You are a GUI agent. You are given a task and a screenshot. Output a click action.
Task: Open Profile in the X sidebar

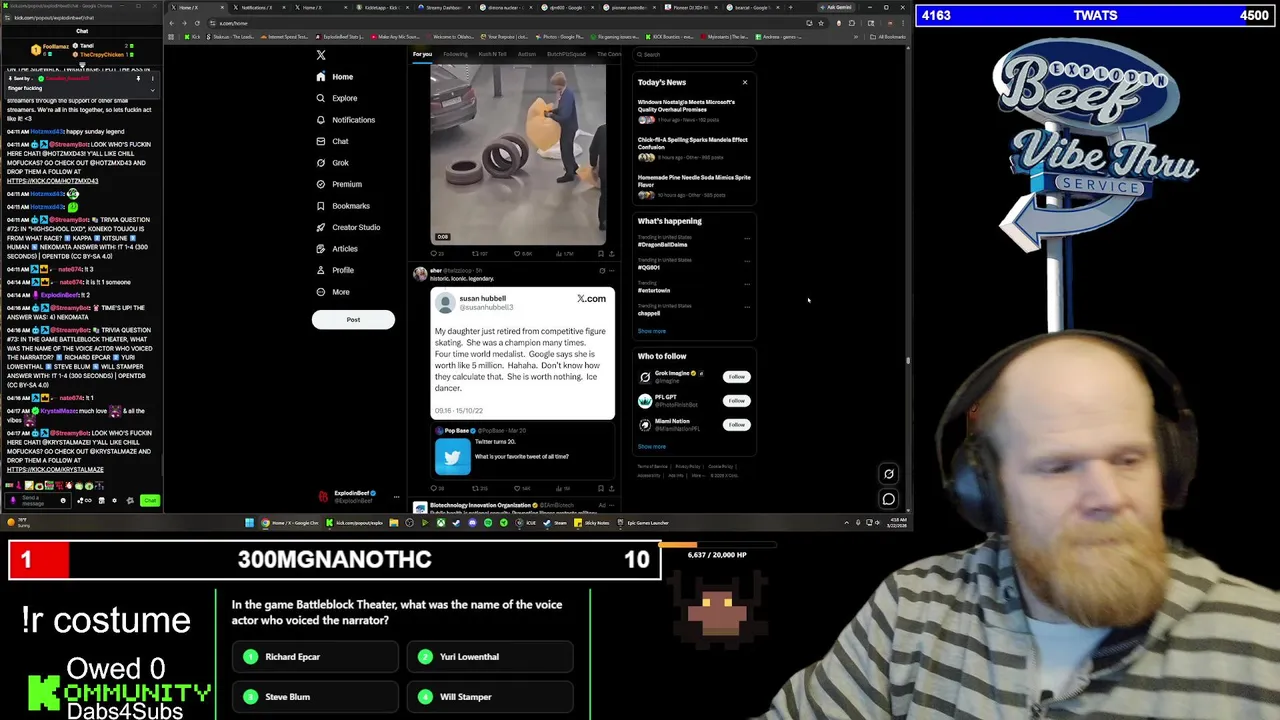(335, 270)
